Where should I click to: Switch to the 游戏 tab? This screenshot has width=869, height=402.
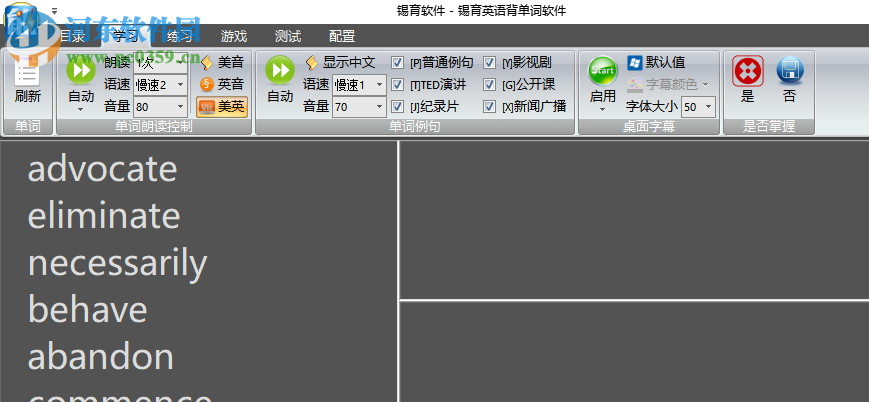pos(234,37)
